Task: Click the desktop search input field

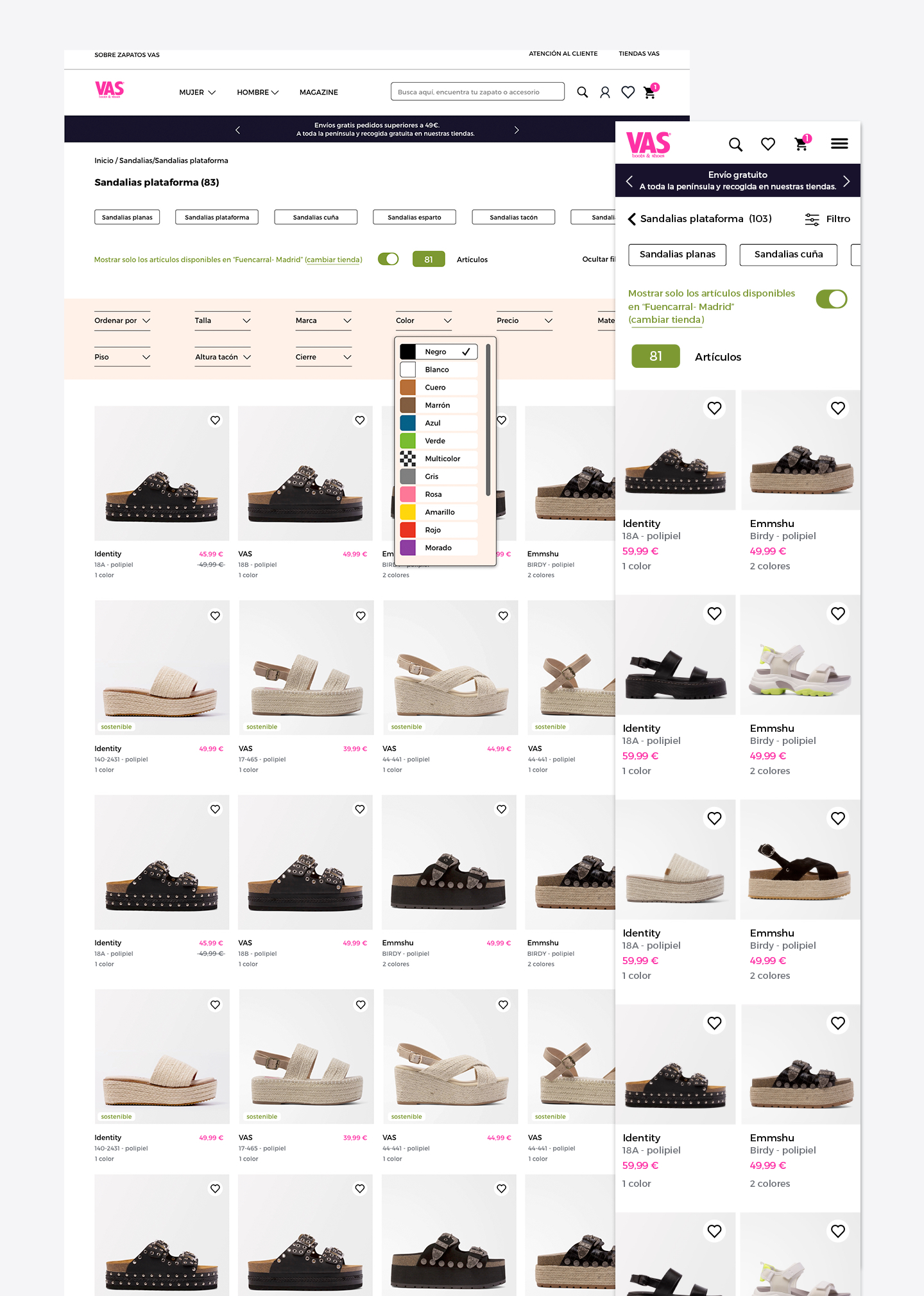Action: pyautogui.click(x=477, y=92)
